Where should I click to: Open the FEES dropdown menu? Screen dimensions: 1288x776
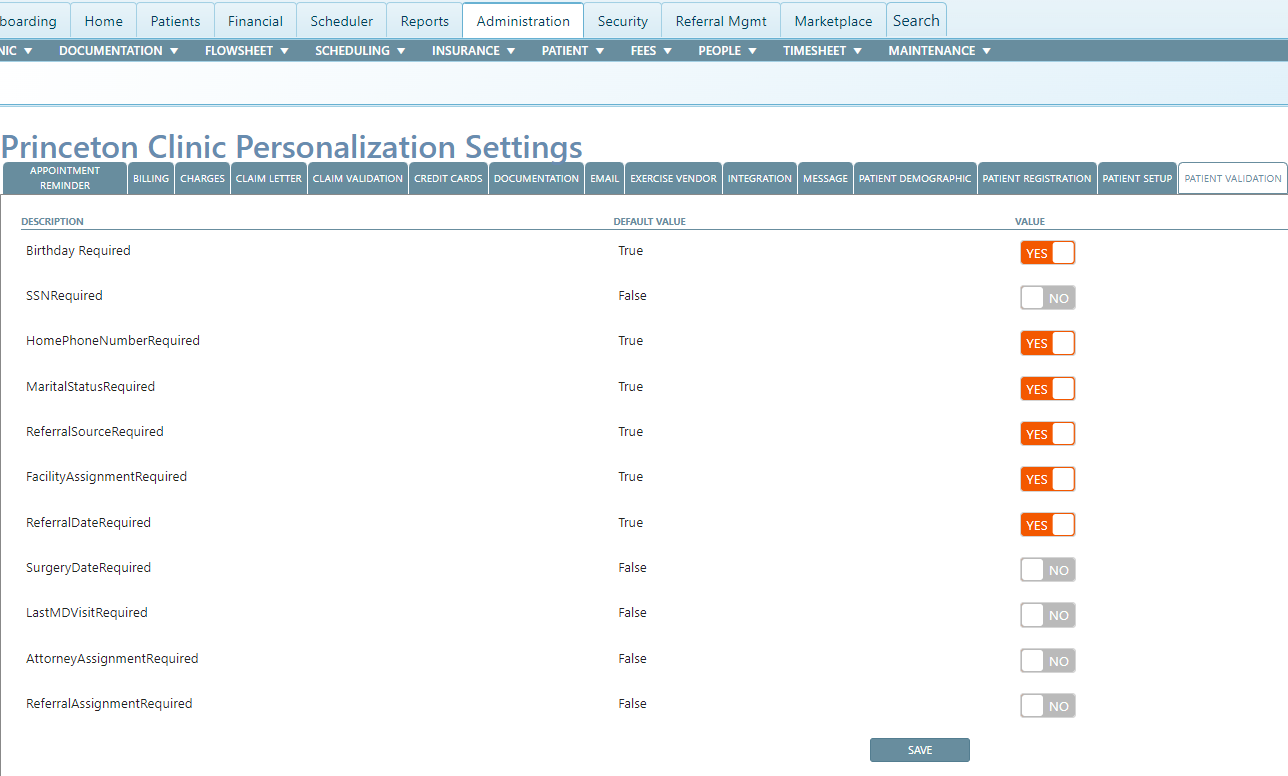(650, 50)
